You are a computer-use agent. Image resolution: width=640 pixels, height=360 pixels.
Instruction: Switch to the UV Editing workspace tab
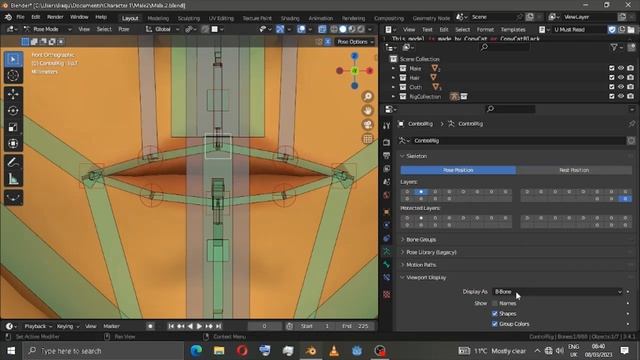click(221, 18)
